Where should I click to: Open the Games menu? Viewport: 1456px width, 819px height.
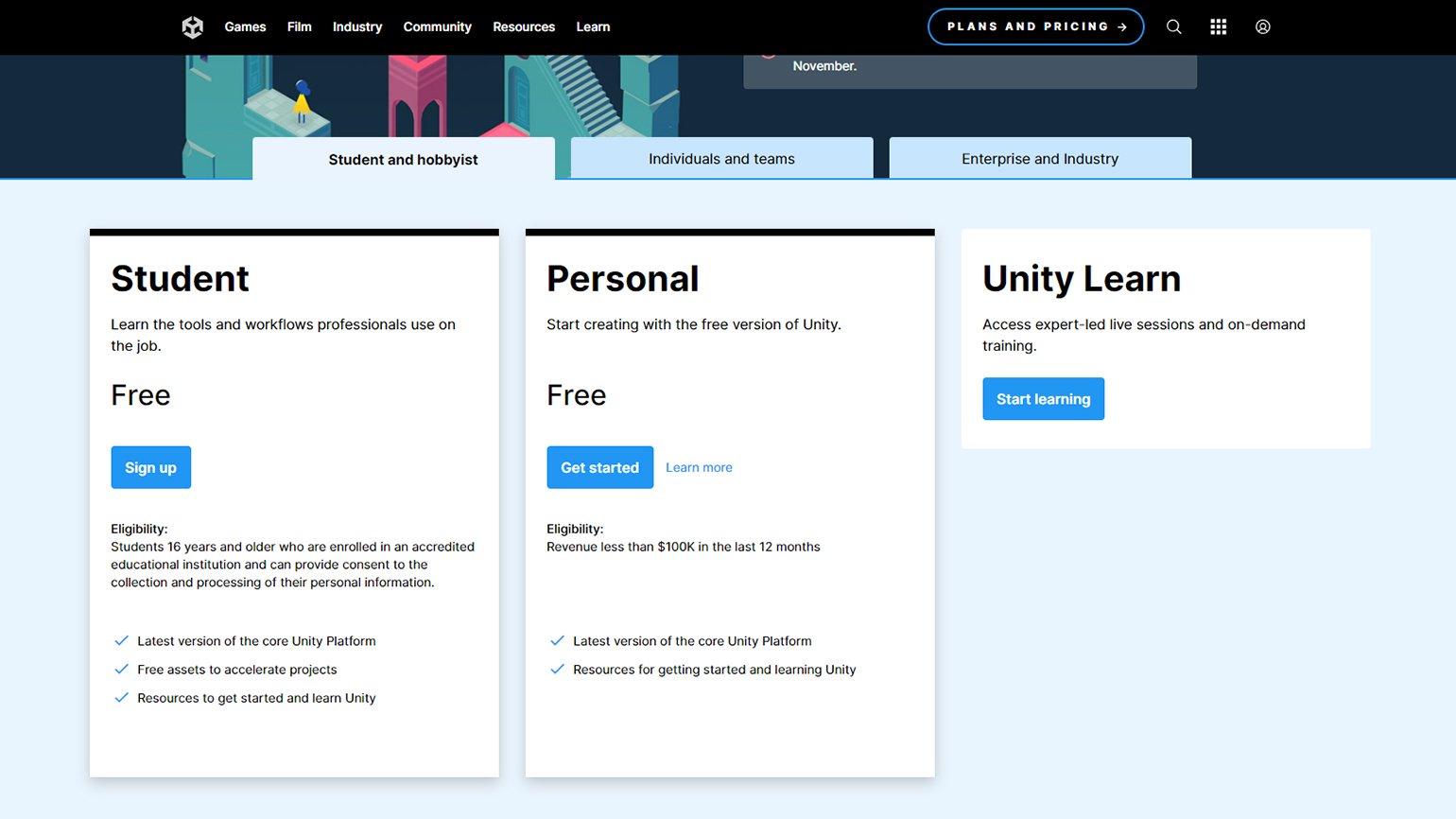245,27
